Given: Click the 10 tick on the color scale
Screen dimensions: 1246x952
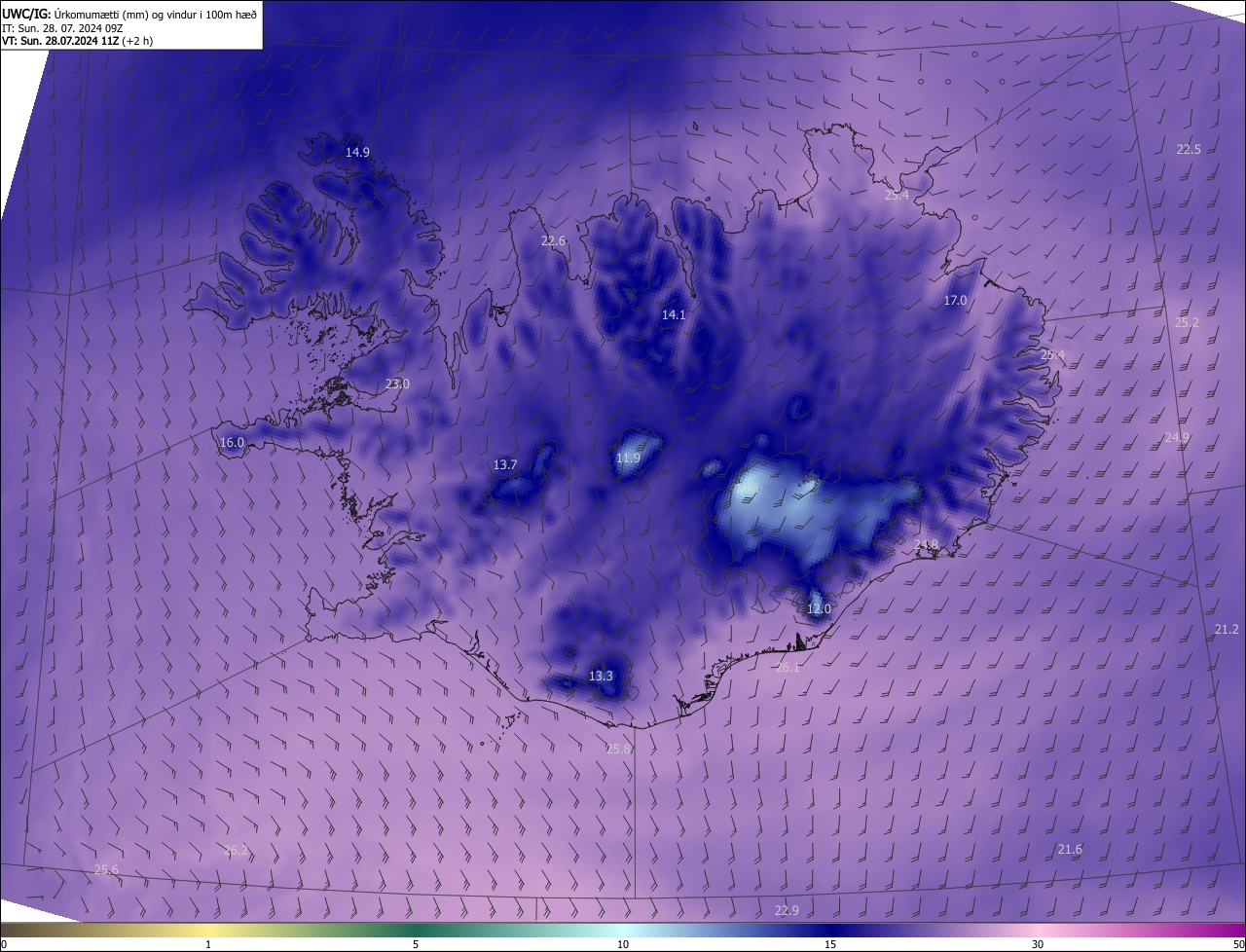Looking at the screenshot, I should tap(623, 944).
